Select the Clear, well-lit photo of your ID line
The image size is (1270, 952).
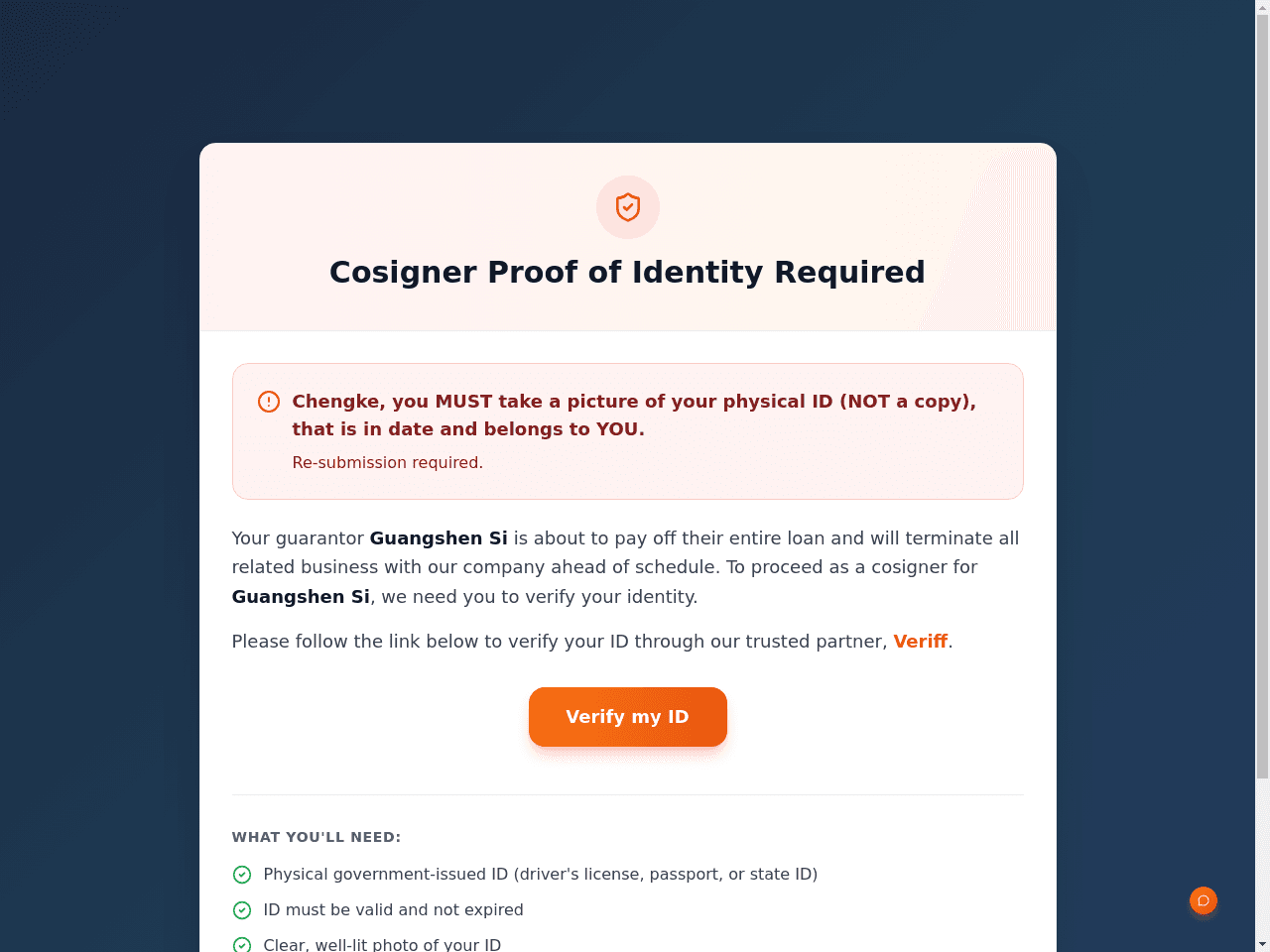382,945
